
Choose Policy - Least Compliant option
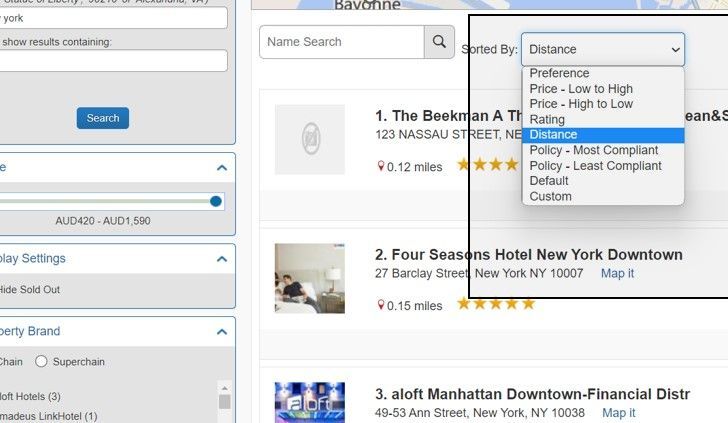click(x=603, y=165)
